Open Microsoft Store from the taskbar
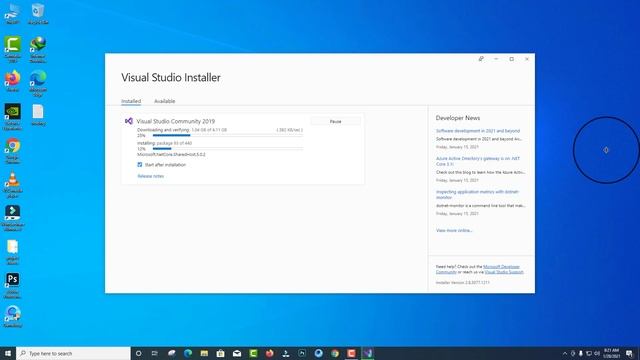This screenshot has height=360, width=640. coord(220,353)
